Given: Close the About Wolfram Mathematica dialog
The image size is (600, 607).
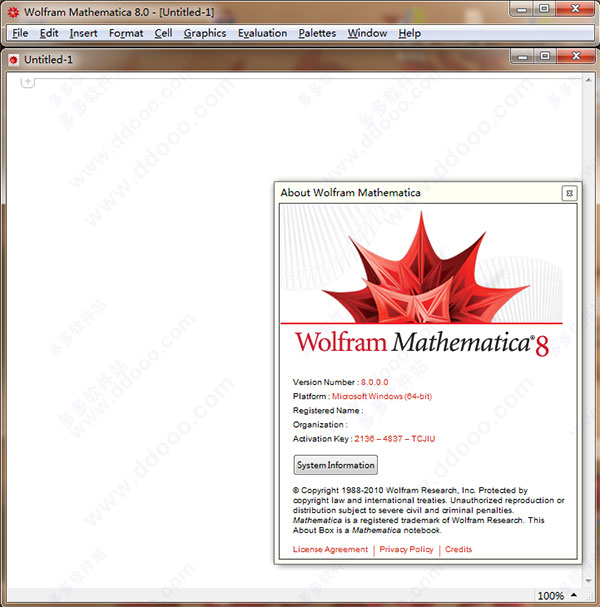Looking at the screenshot, I should click(x=569, y=193).
